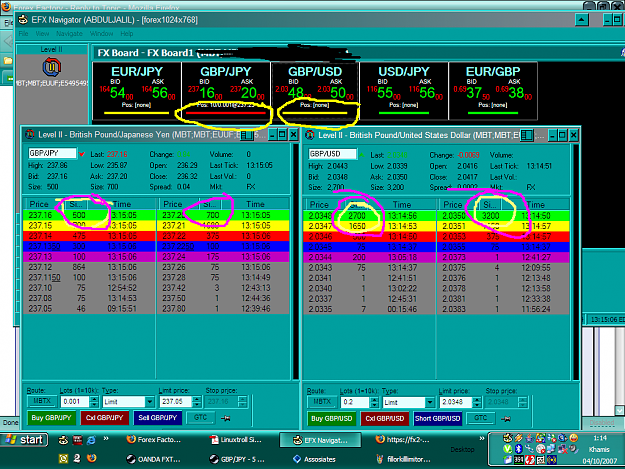The image size is (625, 469).
Task: Click the MBTX route button in GBP/JPY panel
Action: tap(42, 401)
